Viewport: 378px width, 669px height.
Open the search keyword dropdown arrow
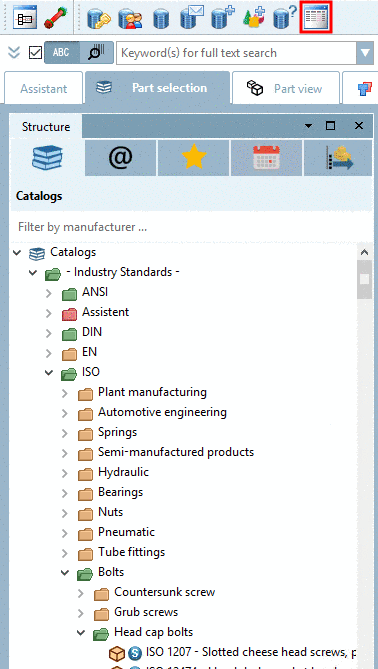tap(365, 53)
